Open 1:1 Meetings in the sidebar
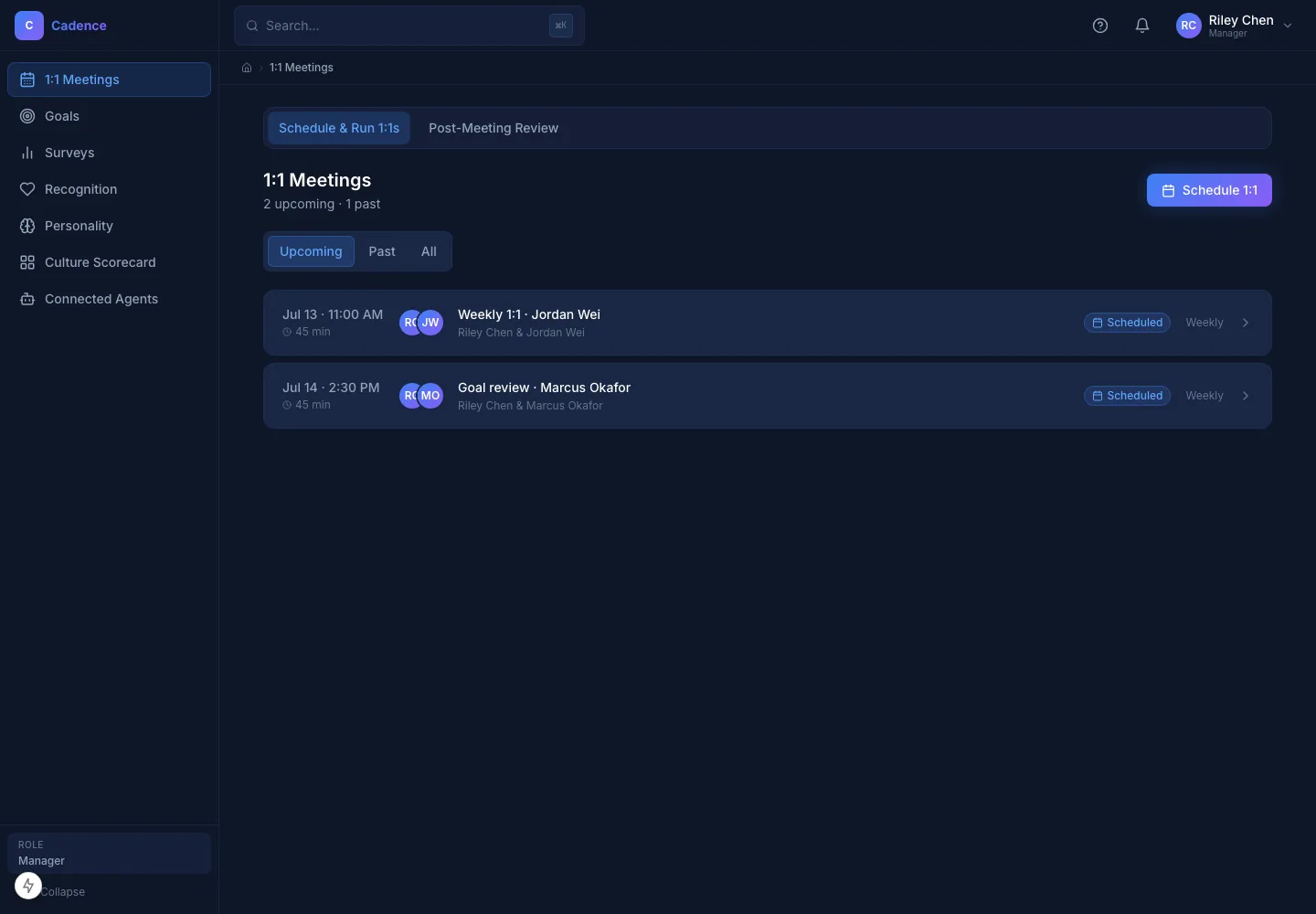 tap(110, 80)
